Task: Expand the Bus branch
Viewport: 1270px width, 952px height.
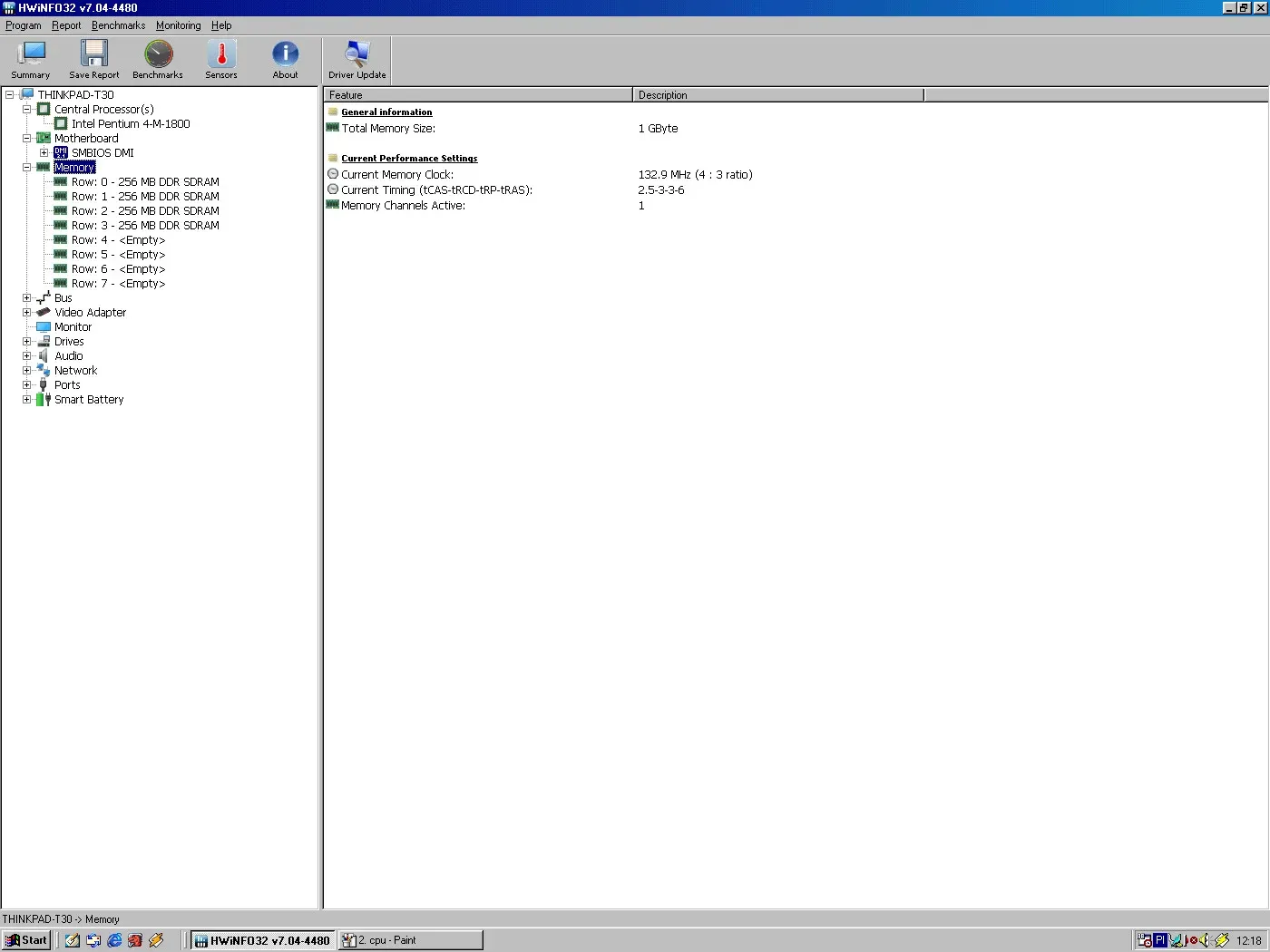Action: (26, 298)
